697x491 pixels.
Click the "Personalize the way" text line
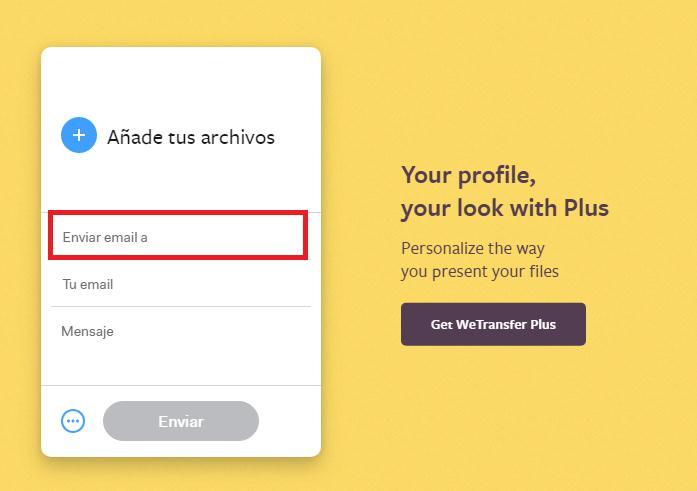[x=473, y=248]
